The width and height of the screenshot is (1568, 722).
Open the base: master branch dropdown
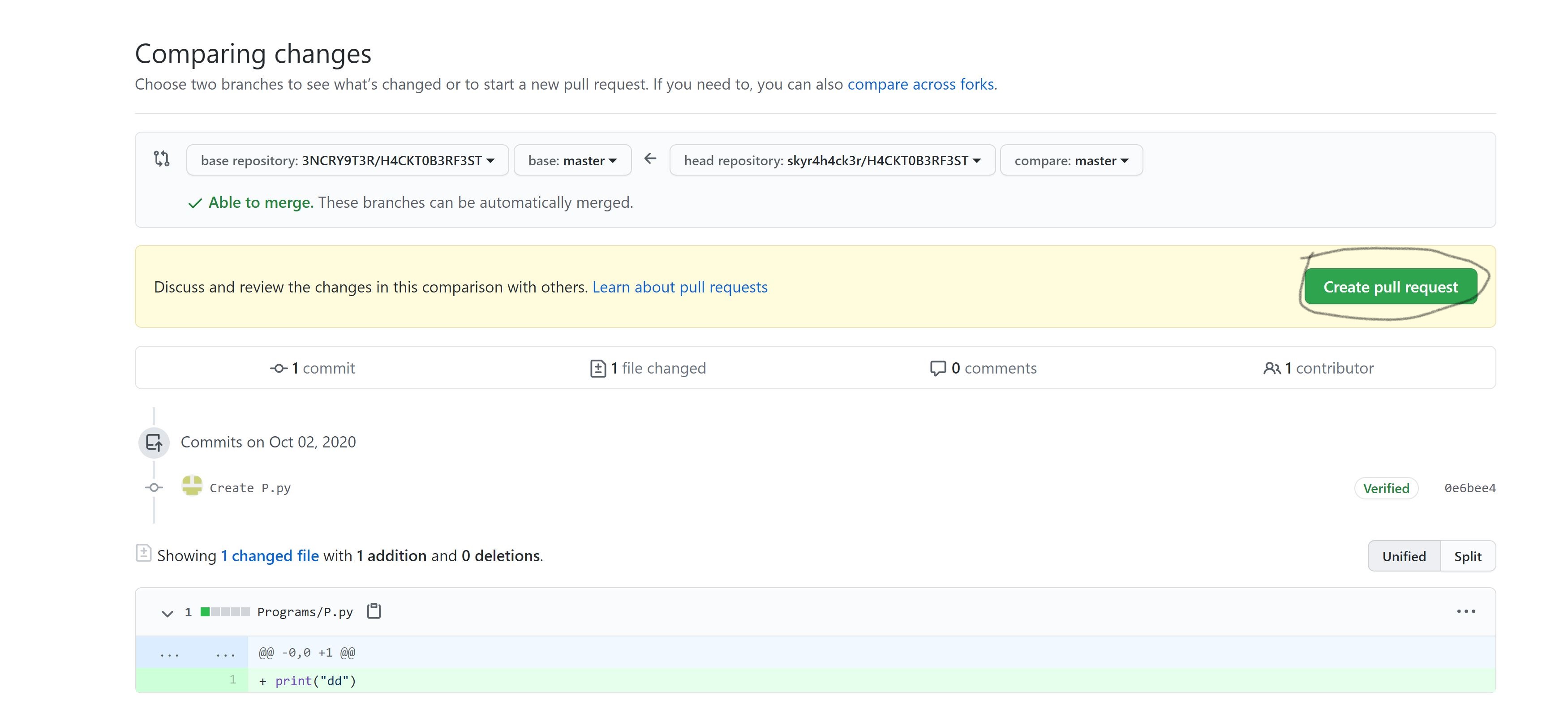point(572,161)
